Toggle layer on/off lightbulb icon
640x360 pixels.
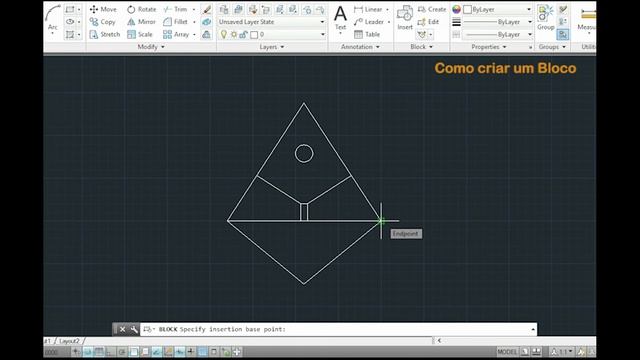tap(224, 35)
